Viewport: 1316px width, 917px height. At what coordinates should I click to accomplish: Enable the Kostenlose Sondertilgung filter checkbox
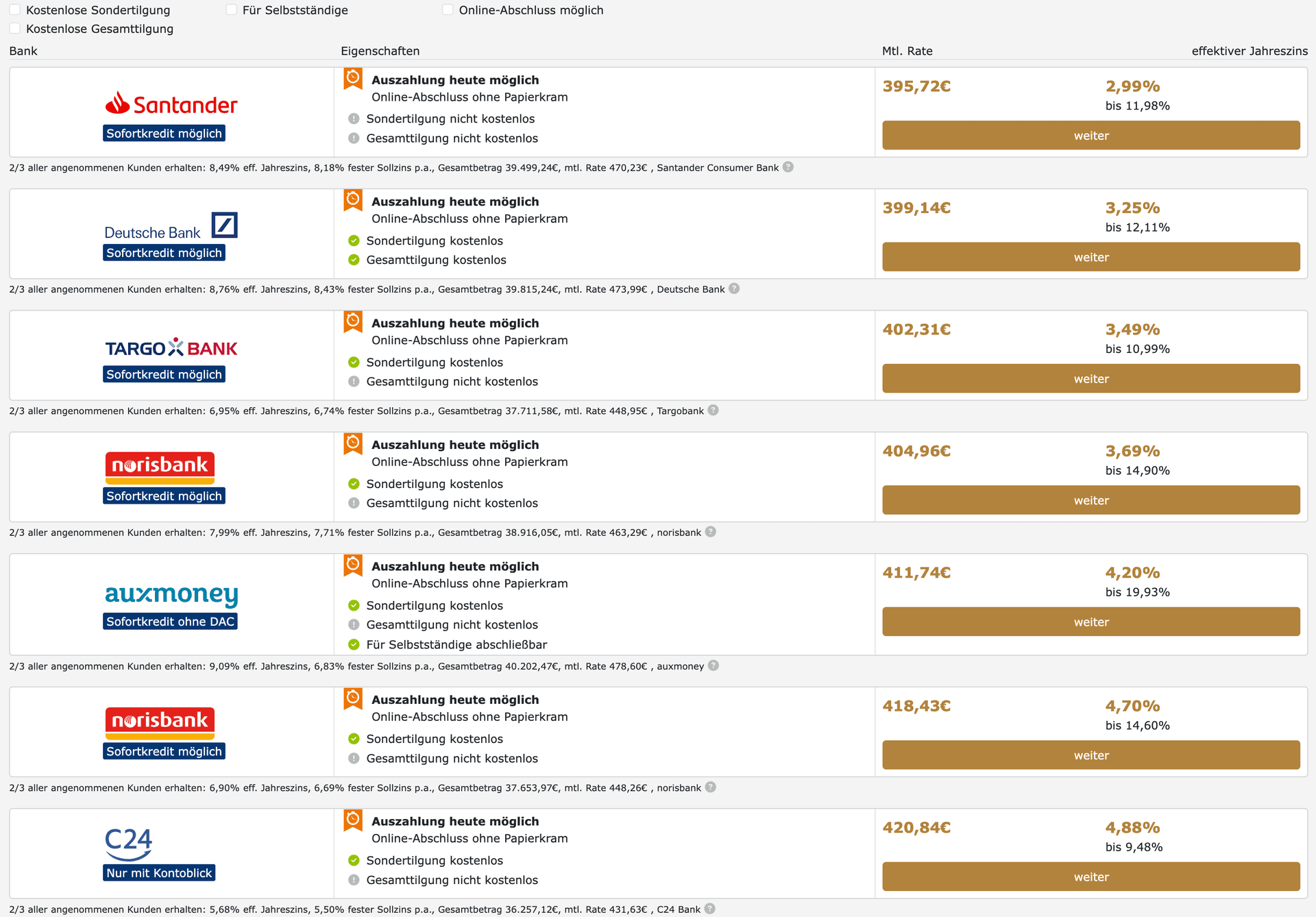click(15, 10)
